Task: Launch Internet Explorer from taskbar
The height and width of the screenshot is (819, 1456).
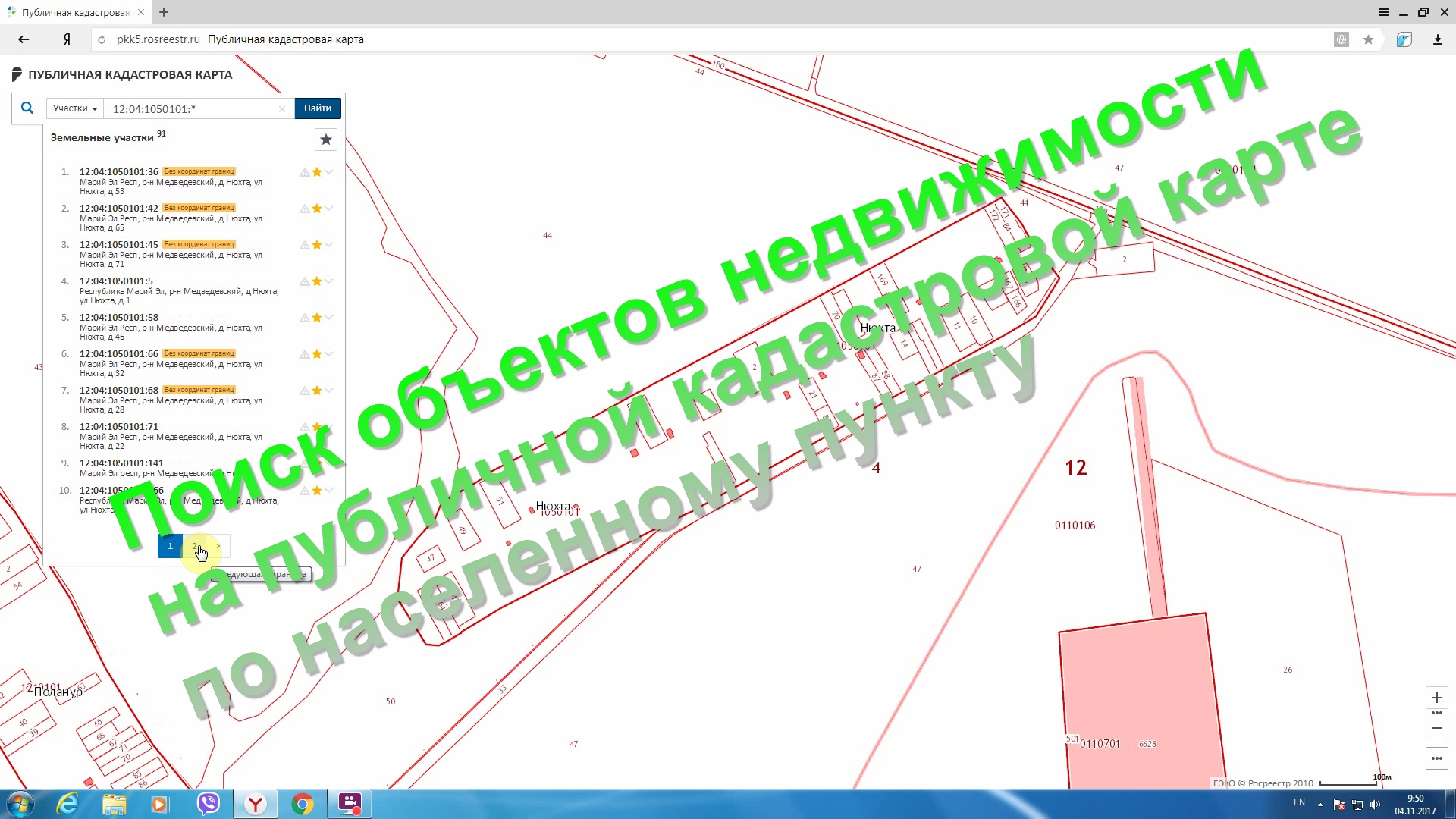Action: (x=67, y=804)
